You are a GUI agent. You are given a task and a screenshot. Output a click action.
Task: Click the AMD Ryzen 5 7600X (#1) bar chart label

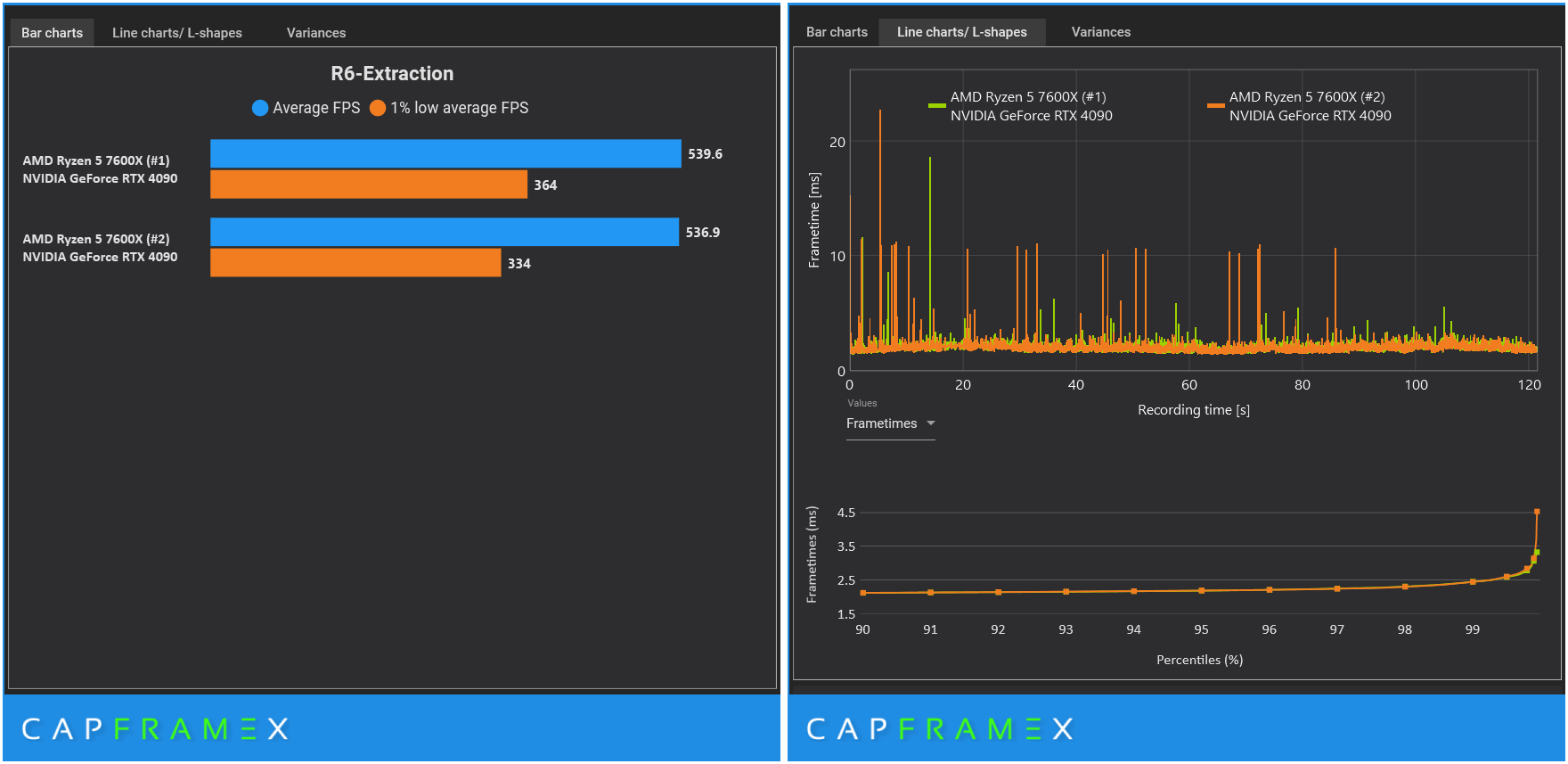pos(100,169)
